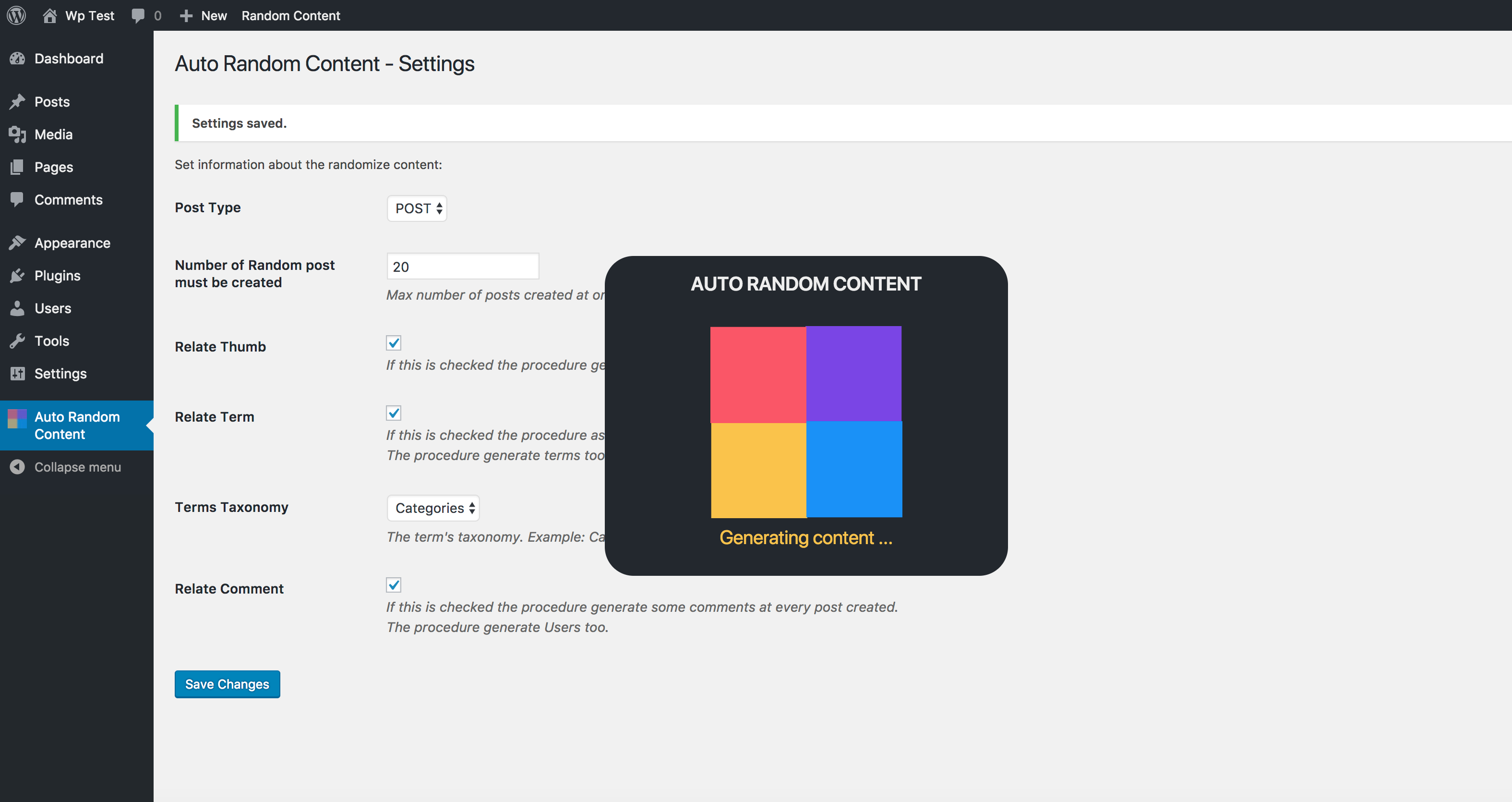Open Random Content in the admin bar
Image resolution: width=1512 pixels, height=802 pixels.
[x=290, y=15]
